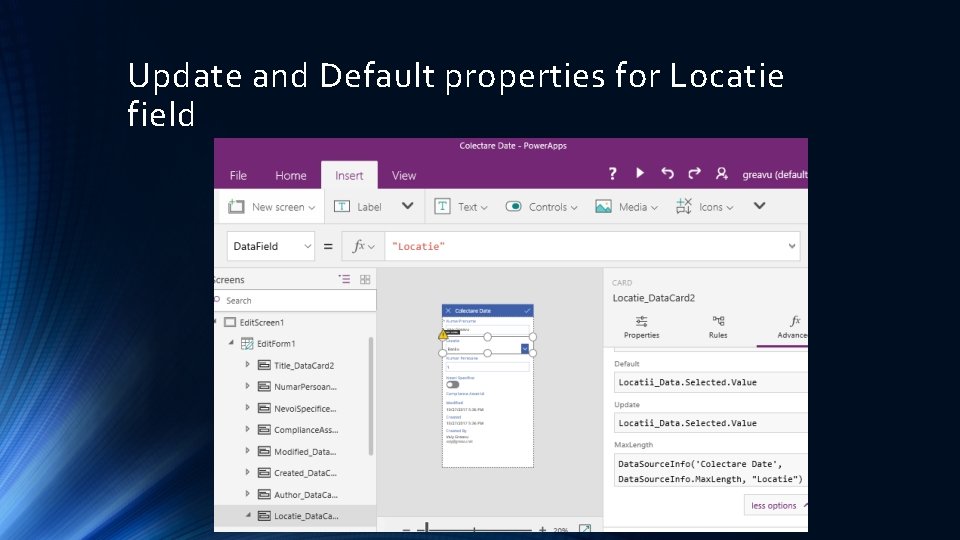960x540 pixels.
Task: Click the warning triangle on canvas
Action: [443, 334]
